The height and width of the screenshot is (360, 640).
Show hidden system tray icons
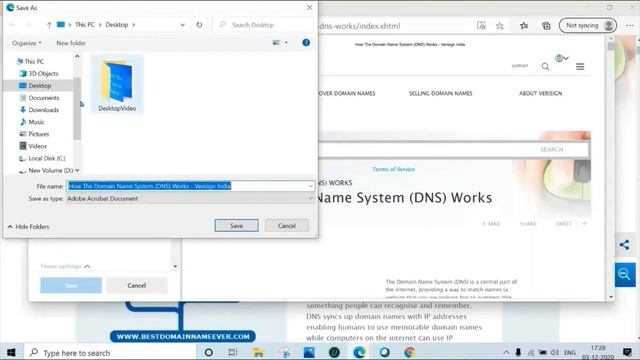click(x=506, y=352)
